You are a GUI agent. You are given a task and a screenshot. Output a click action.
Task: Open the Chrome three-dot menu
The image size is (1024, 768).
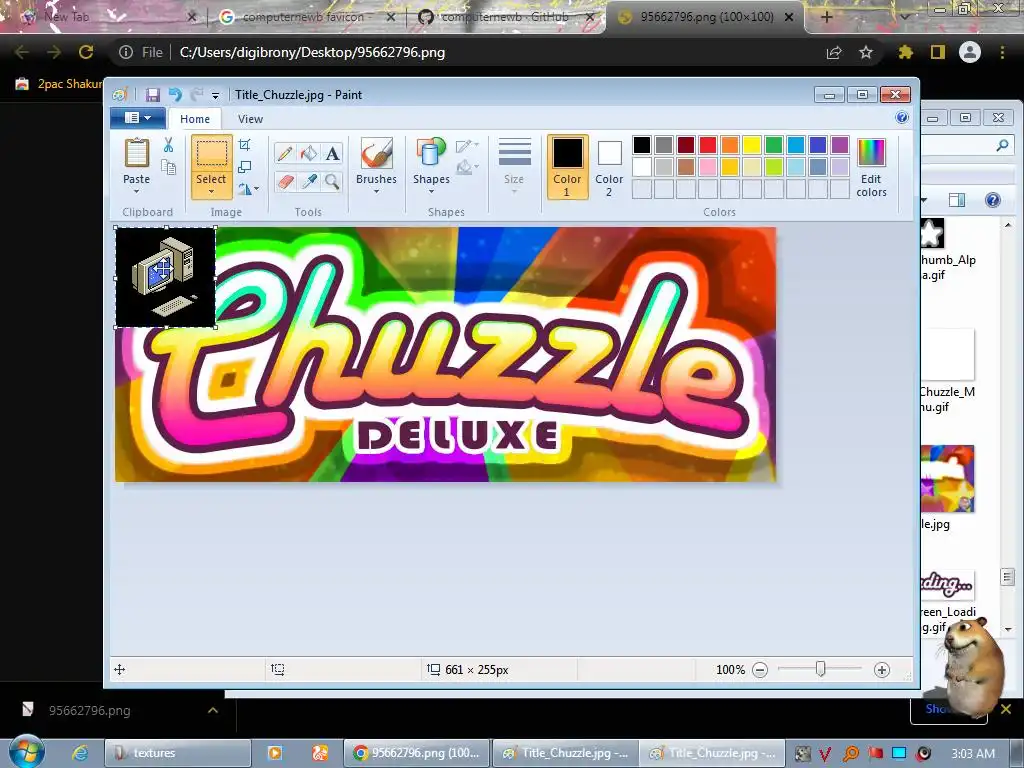(1002, 52)
